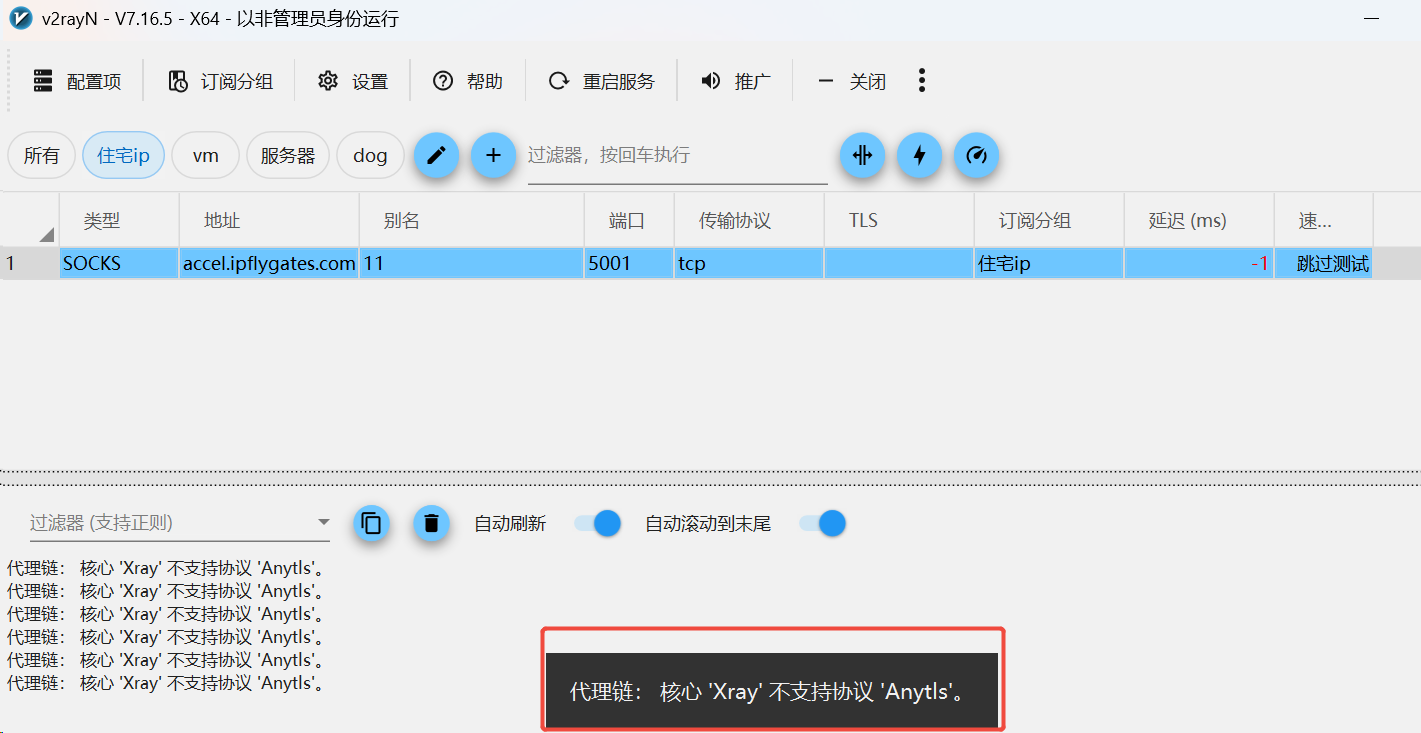This screenshot has height=733, width=1421.
Task: Toggle the 自动滚动到末尾 switch
Action: (822, 523)
